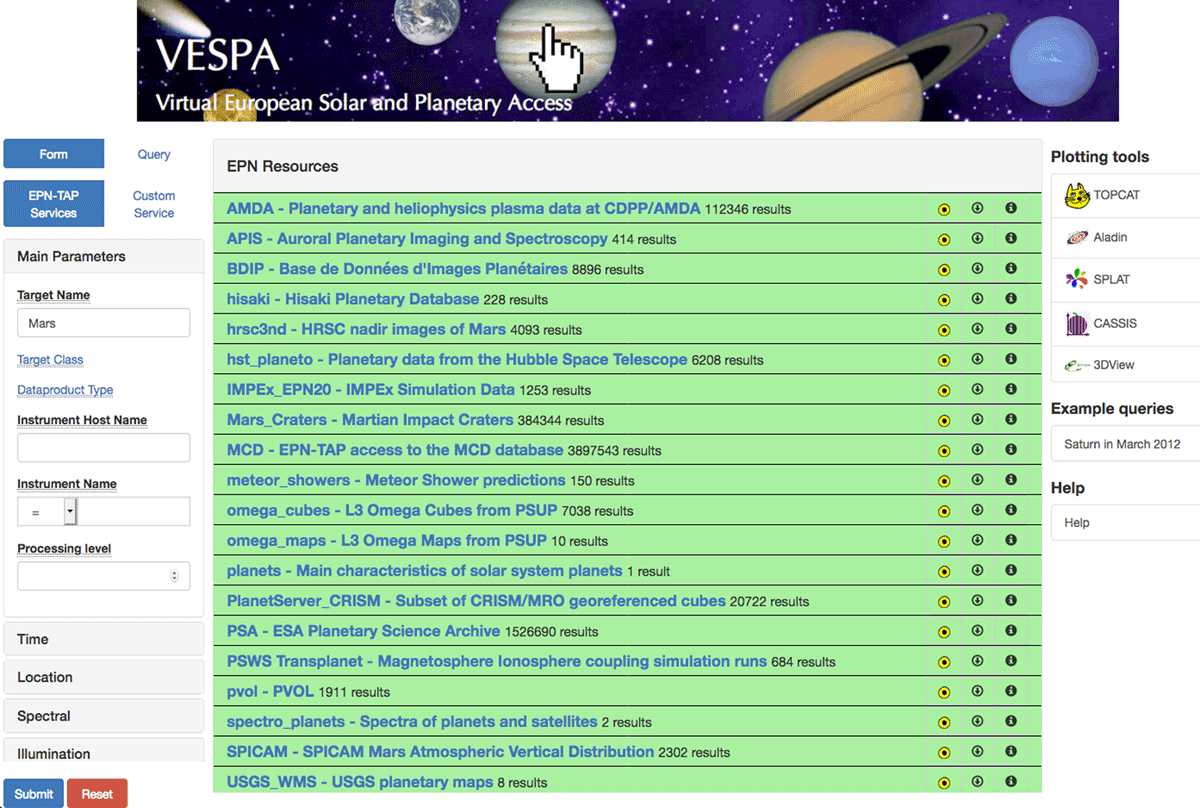Click the Reset button
The width and height of the screenshot is (1200, 808).
tap(97, 794)
